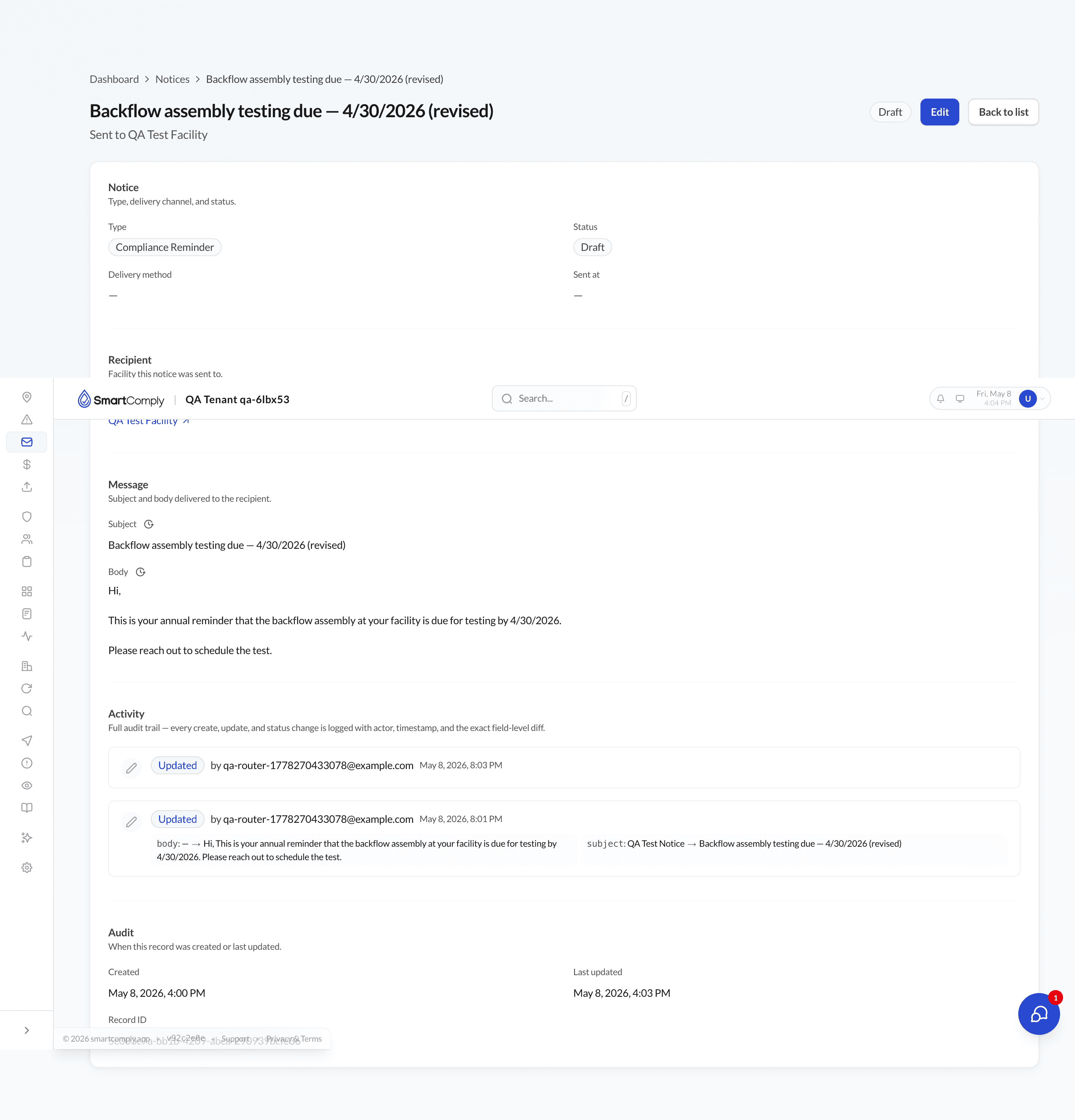Click the Sent to QA Test Facility subtitle
Viewport: 1075px width, 1120px height.
pos(149,135)
